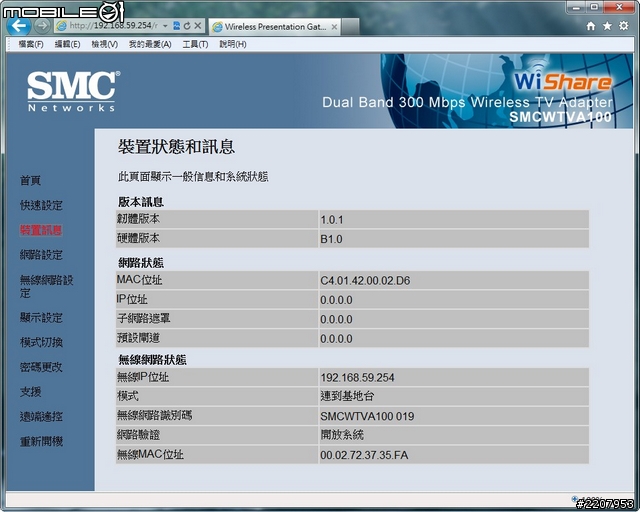This screenshot has width=640, height=512.
Task: Click the 韌體版本 row label
Action: tap(138, 219)
